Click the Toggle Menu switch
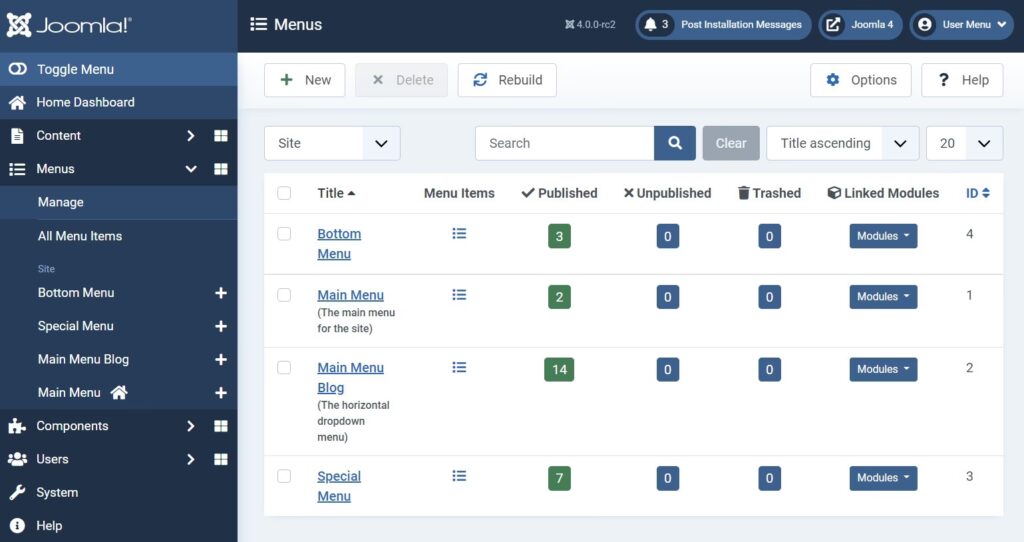The image size is (1024, 542). pos(17,69)
